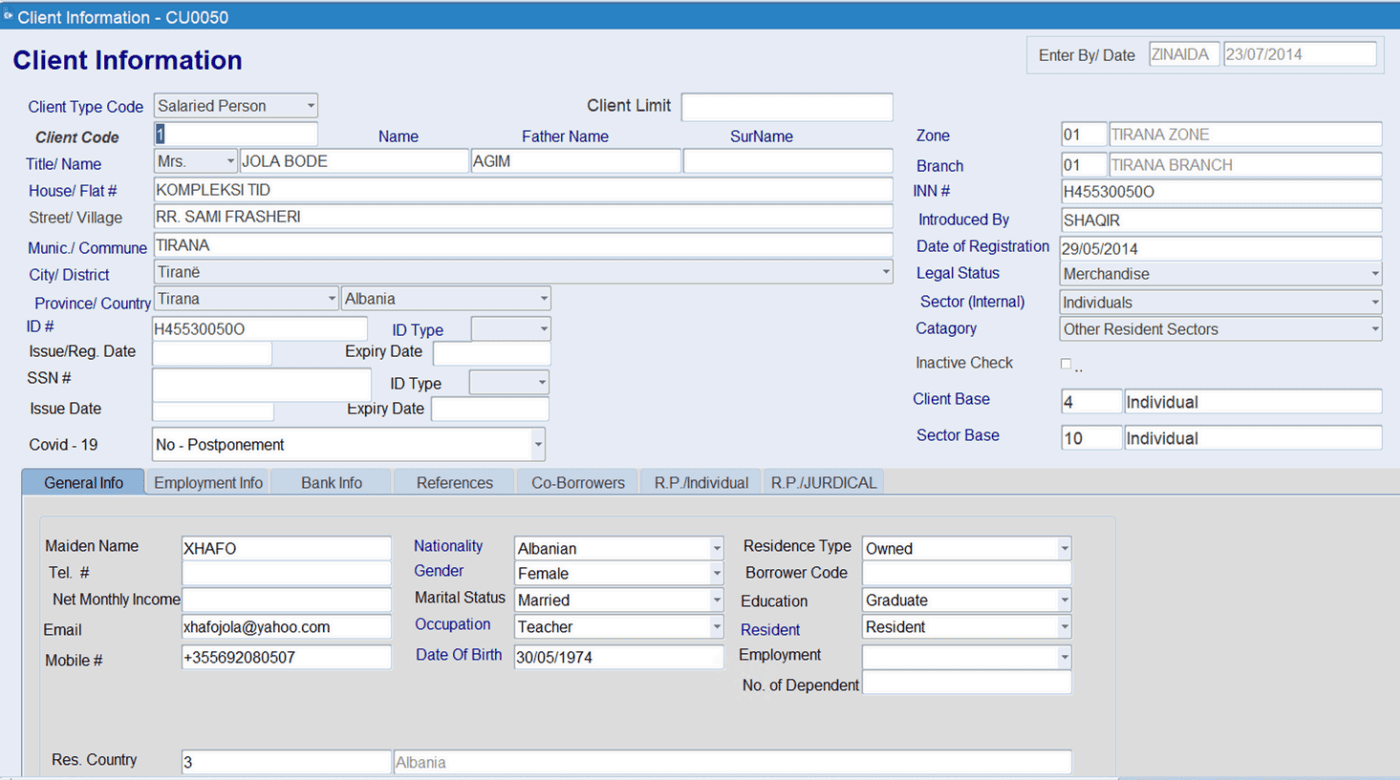Click the Date Of Birth field
Screen dimensions: 1400x780
618,657
